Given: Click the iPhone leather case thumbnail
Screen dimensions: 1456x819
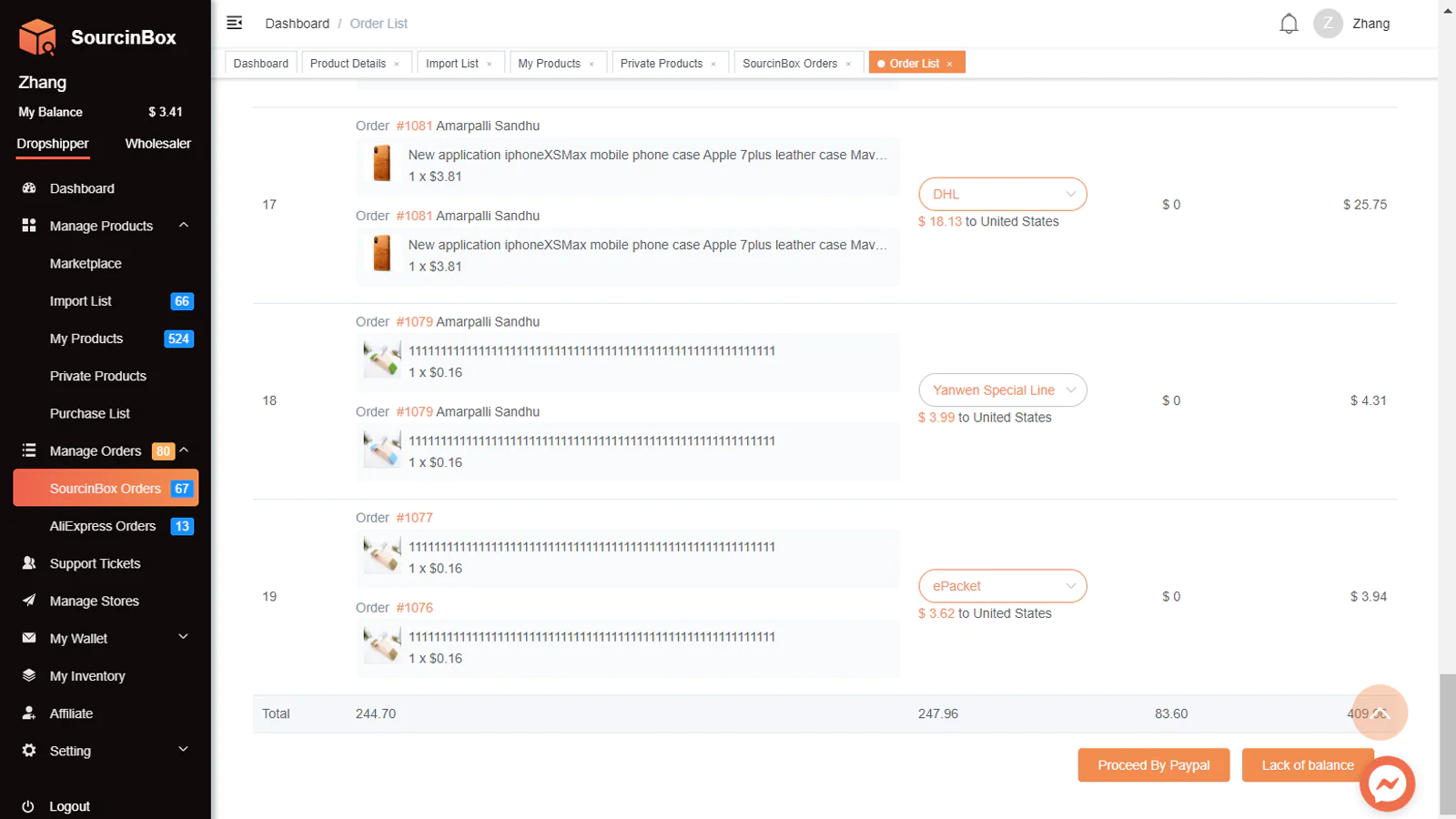Looking at the screenshot, I should click(x=382, y=164).
